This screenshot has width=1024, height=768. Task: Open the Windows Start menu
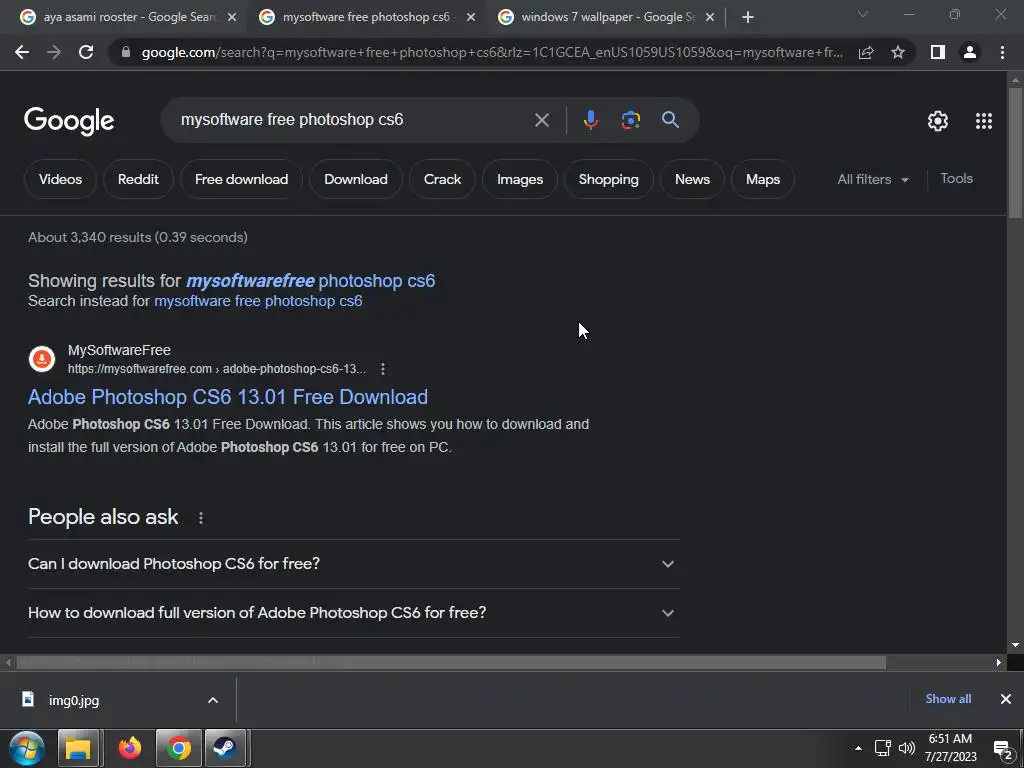pyautogui.click(x=27, y=748)
